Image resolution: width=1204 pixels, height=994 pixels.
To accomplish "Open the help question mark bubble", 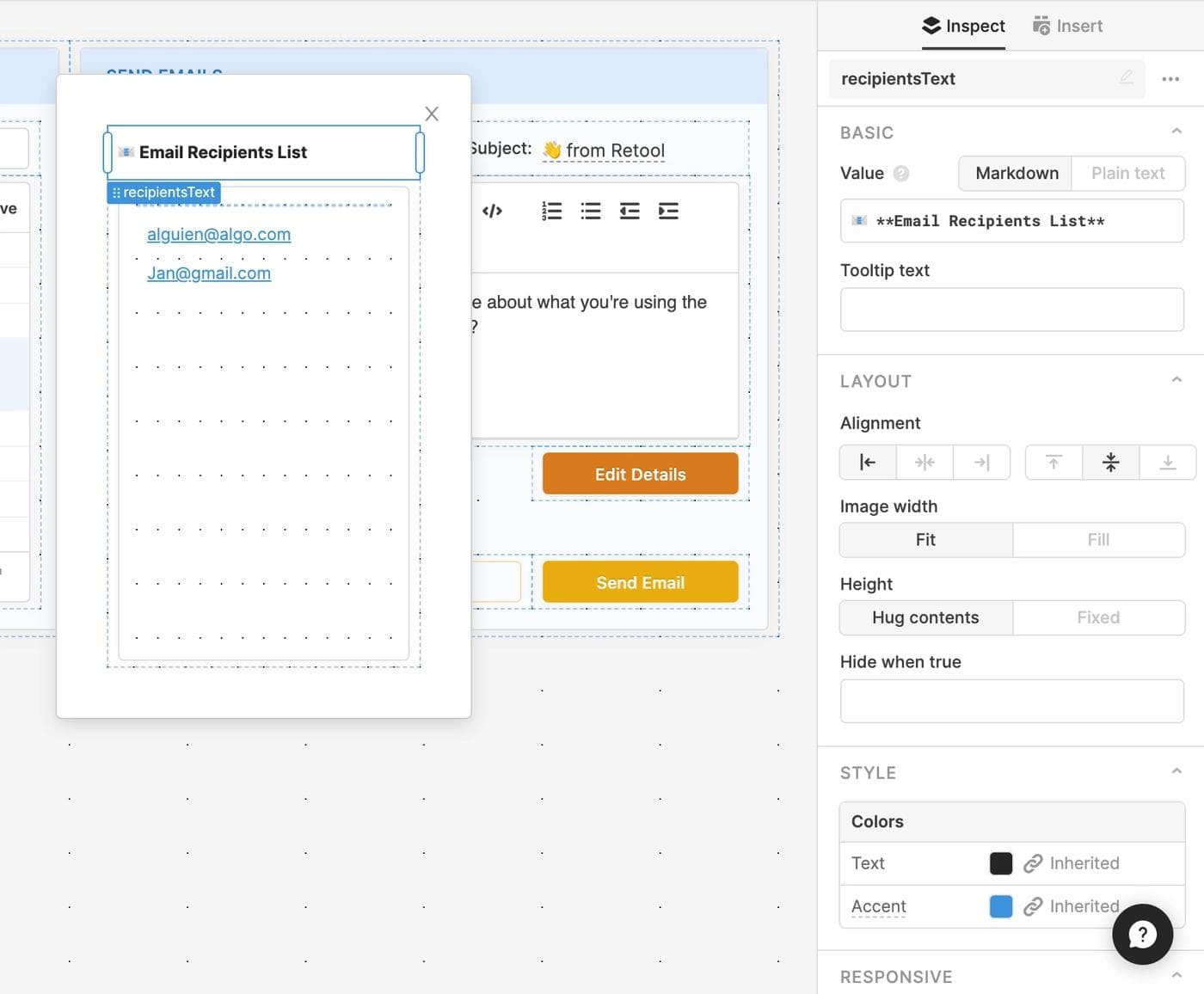I will [x=1142, y=934].
